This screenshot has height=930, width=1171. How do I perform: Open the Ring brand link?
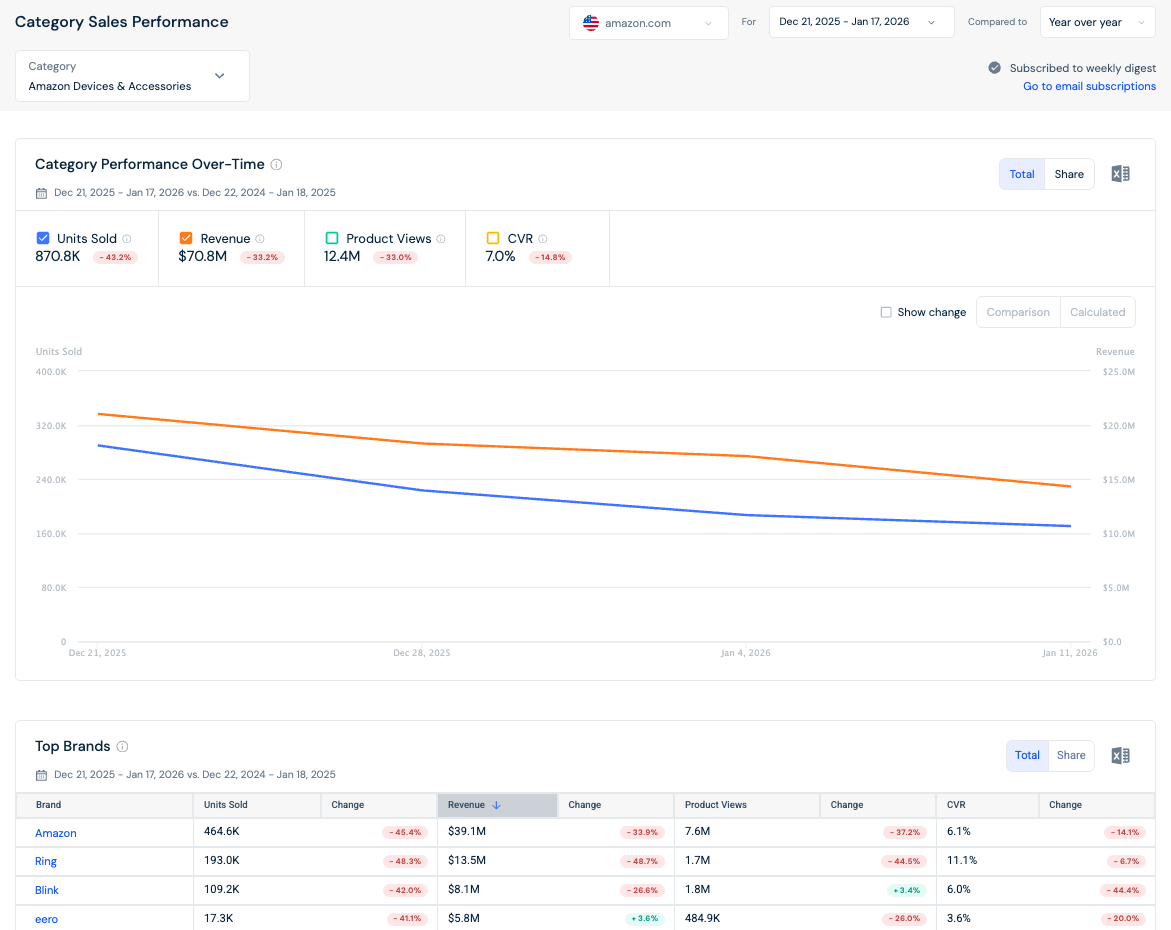[x=46, y=861]
